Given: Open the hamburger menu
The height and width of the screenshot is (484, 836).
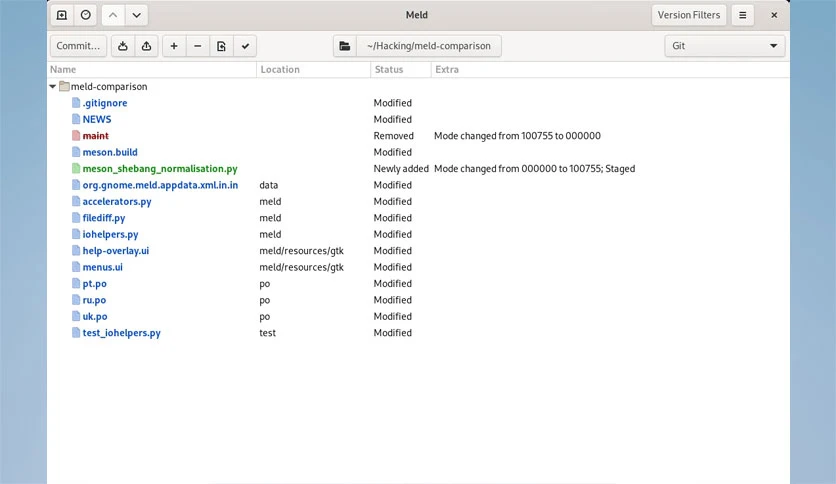Looking at the screenshot, I should click(x=742, y=15).
